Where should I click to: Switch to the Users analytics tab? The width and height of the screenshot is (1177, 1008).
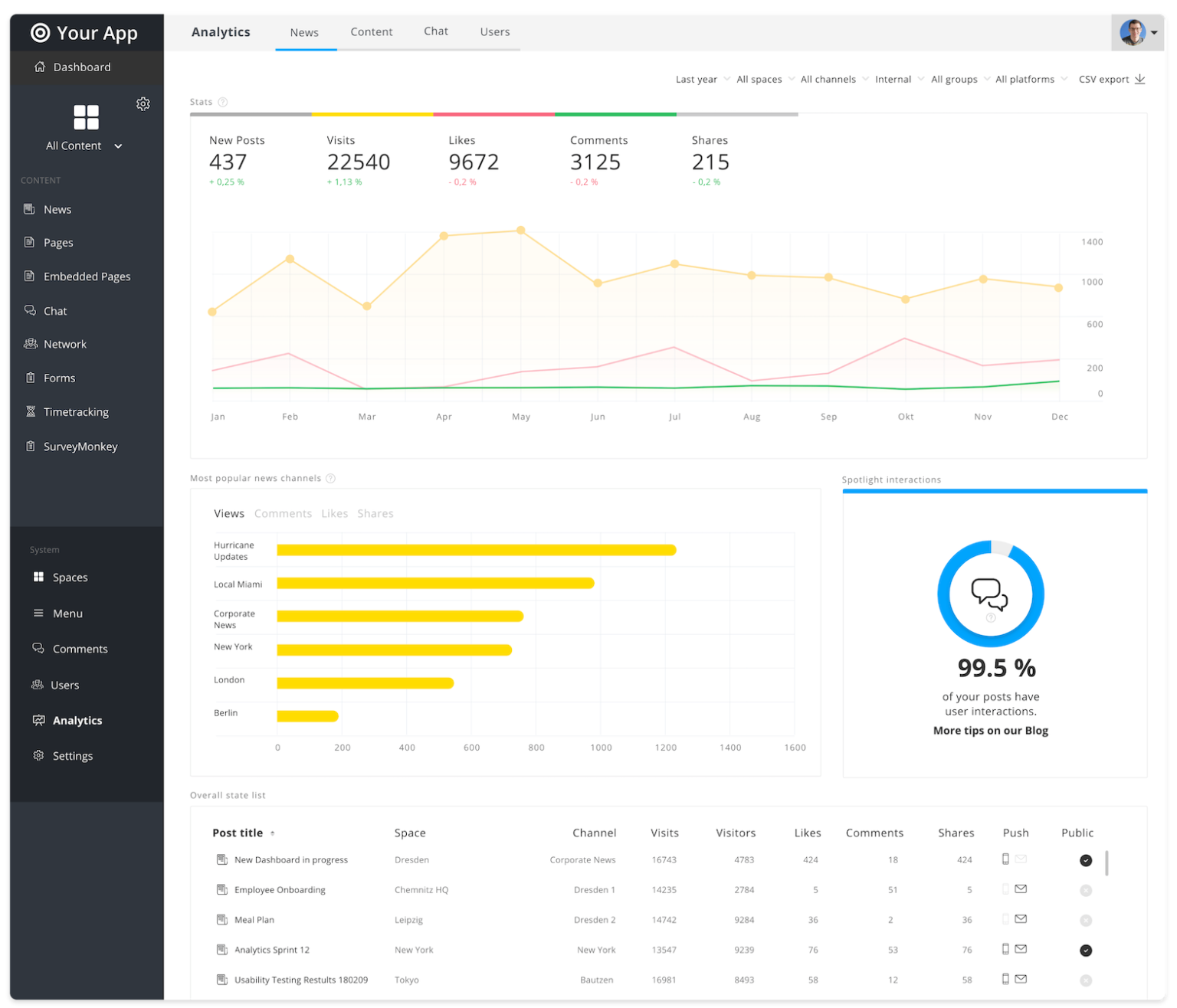tap(494, 31)
